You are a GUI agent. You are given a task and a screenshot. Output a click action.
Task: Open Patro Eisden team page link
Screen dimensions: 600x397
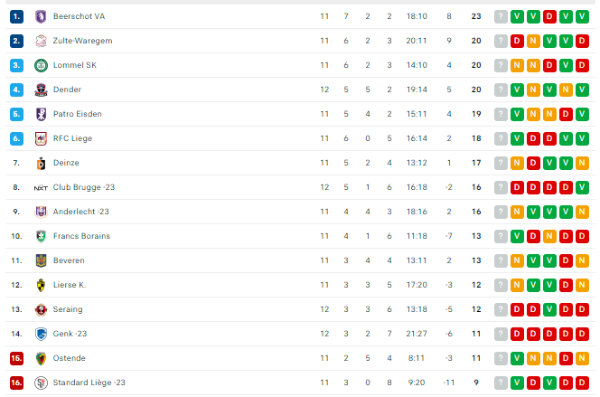[x=77, y=114]
